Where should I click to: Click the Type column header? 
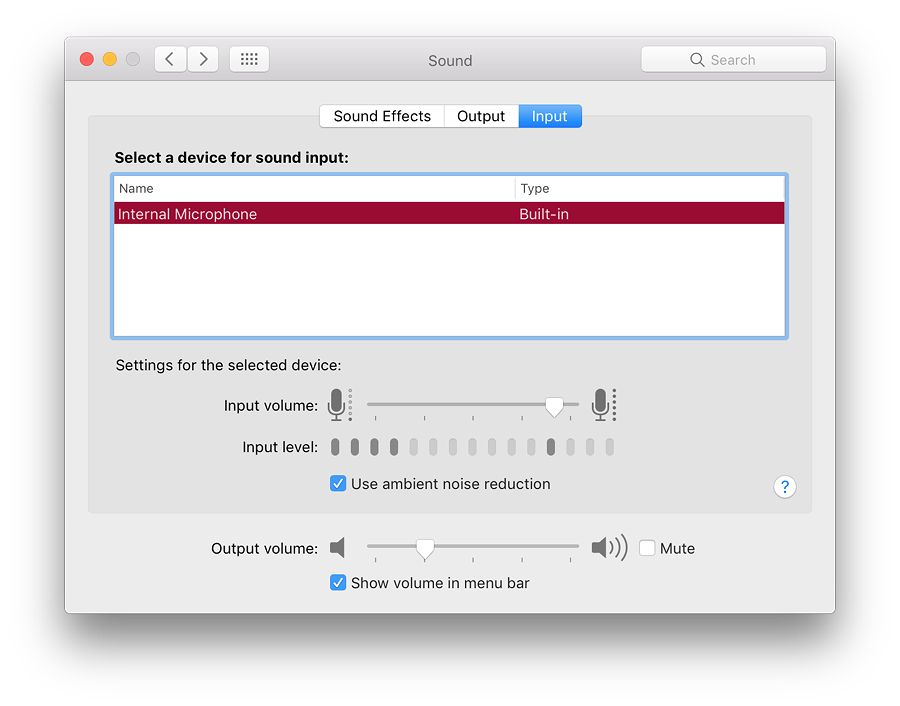tap(650, 188)
